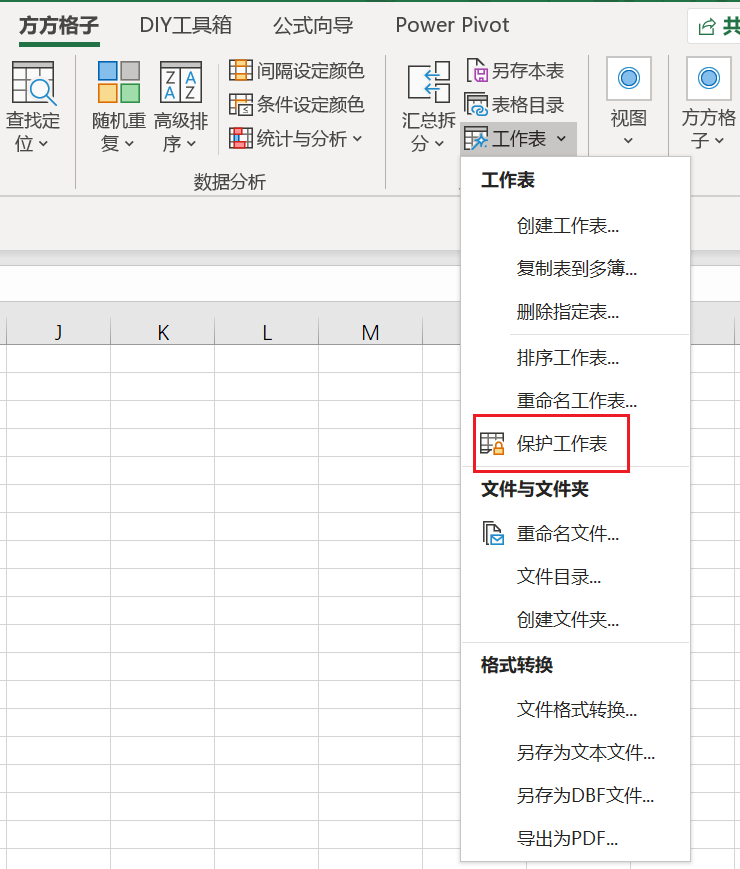Screen dimensions: 740x869
Task: Select 删除指定表... menu item
Action: point(575,311)
